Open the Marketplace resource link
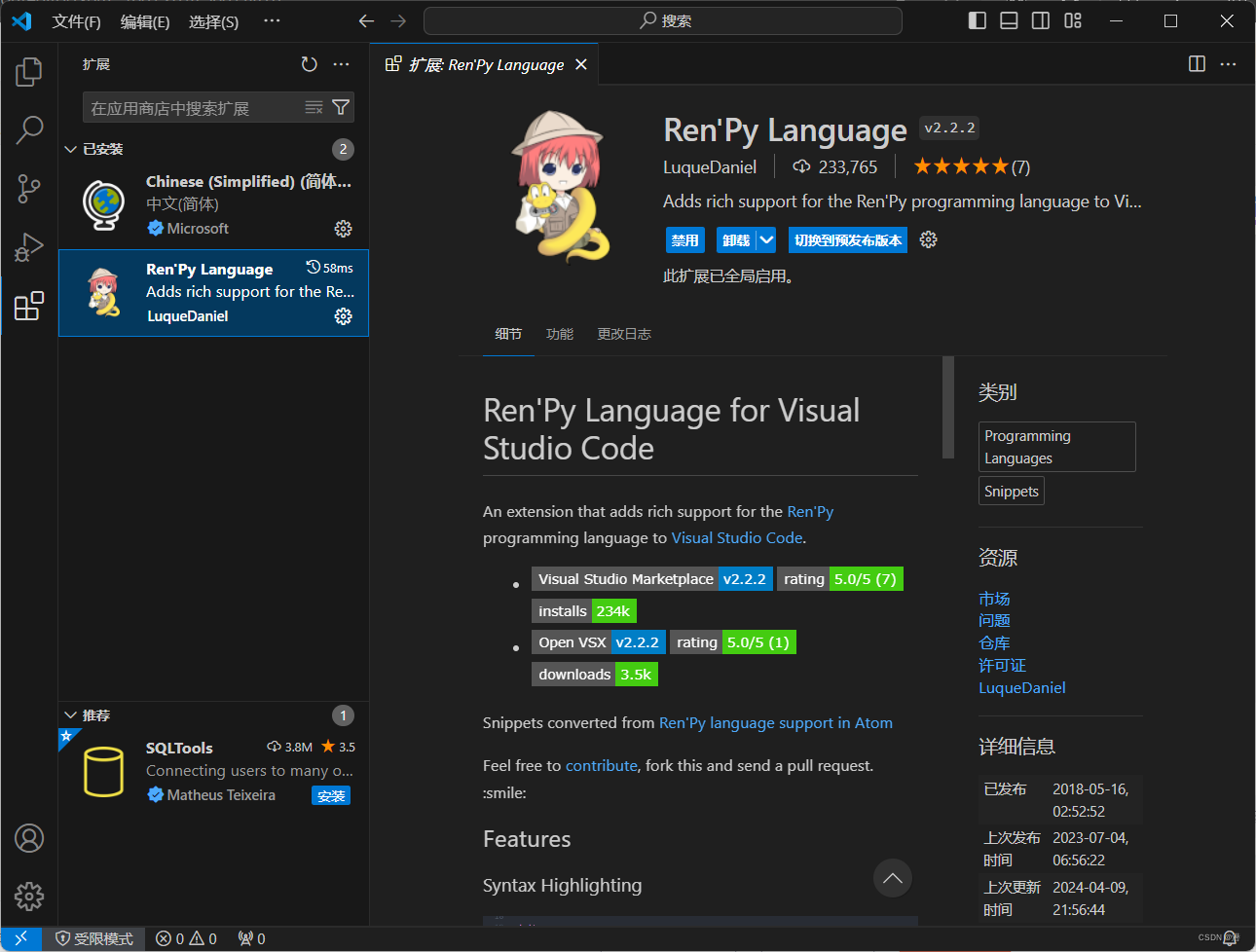This screenshot has height=952, width=1256. pos(994,599)
